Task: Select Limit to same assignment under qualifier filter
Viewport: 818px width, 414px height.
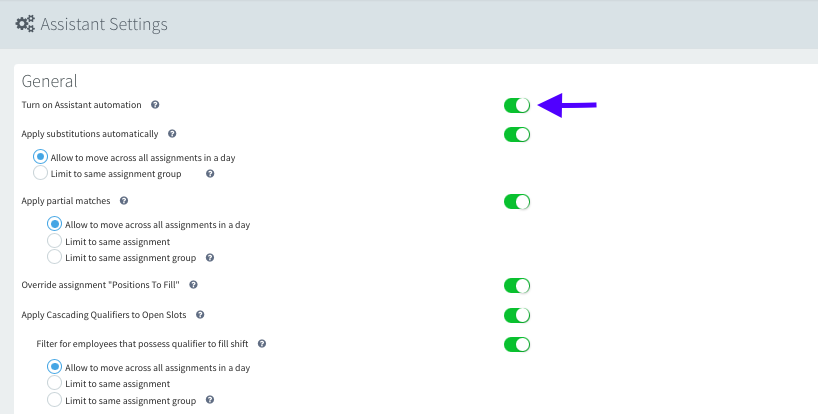Action: (54, 383)
